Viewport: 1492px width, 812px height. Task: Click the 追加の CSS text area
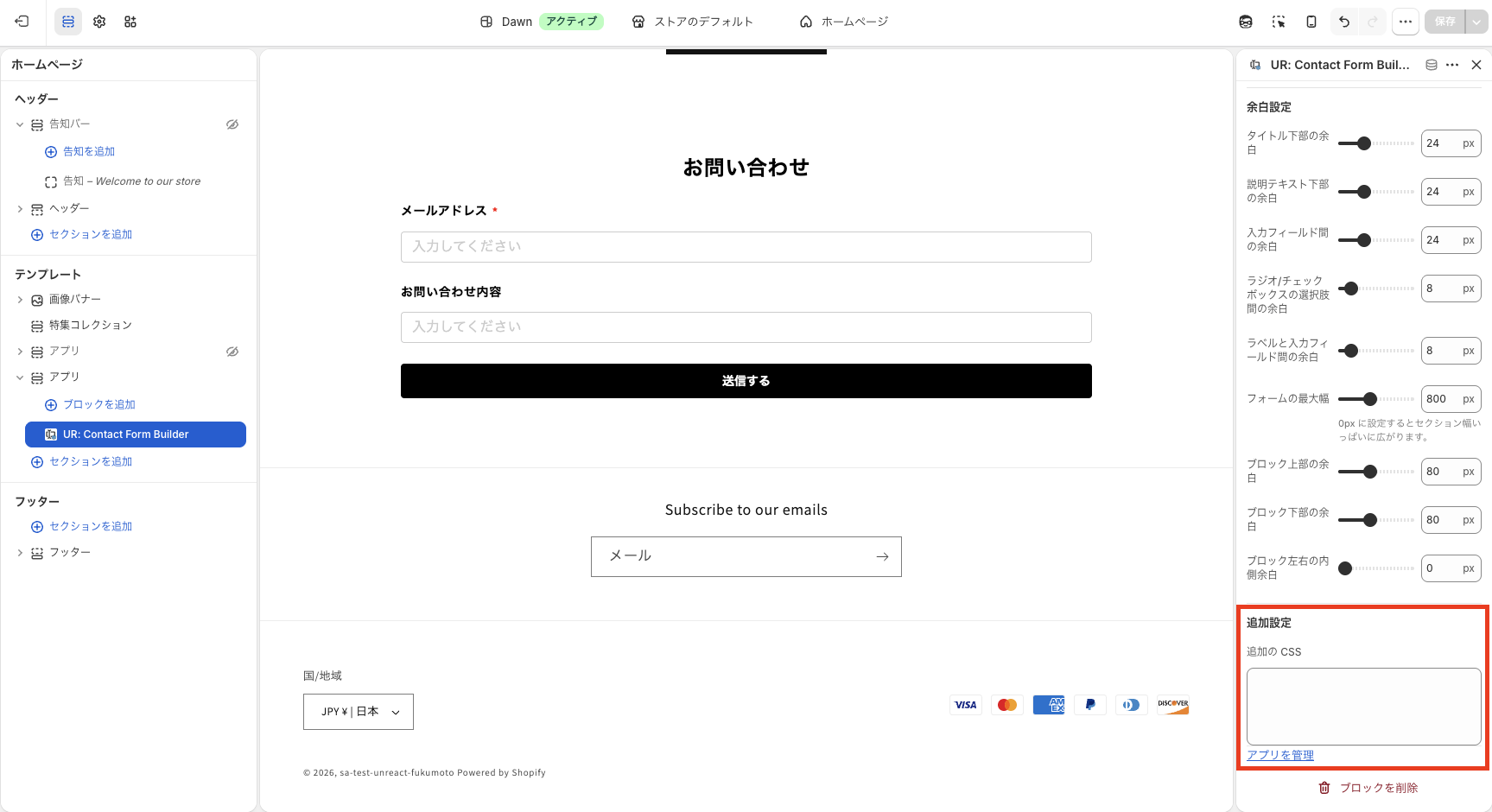pyautogui.click(x=1364, y=707)
